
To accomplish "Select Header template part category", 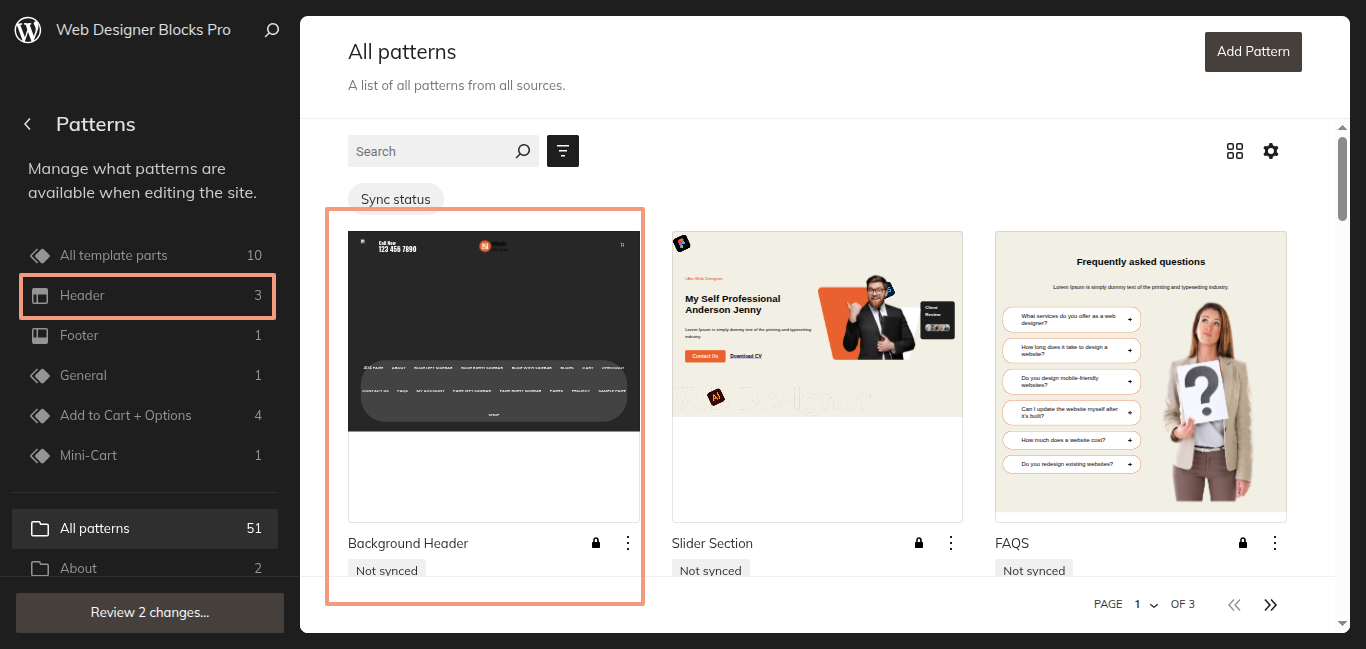I will tap(147, 296).
